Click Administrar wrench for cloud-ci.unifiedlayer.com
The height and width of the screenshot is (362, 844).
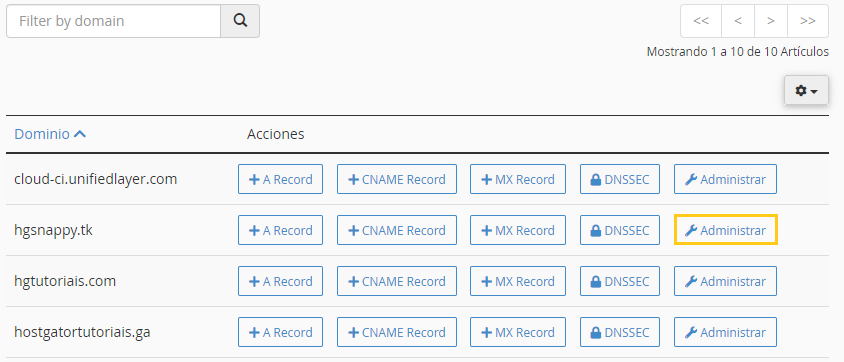726,179
